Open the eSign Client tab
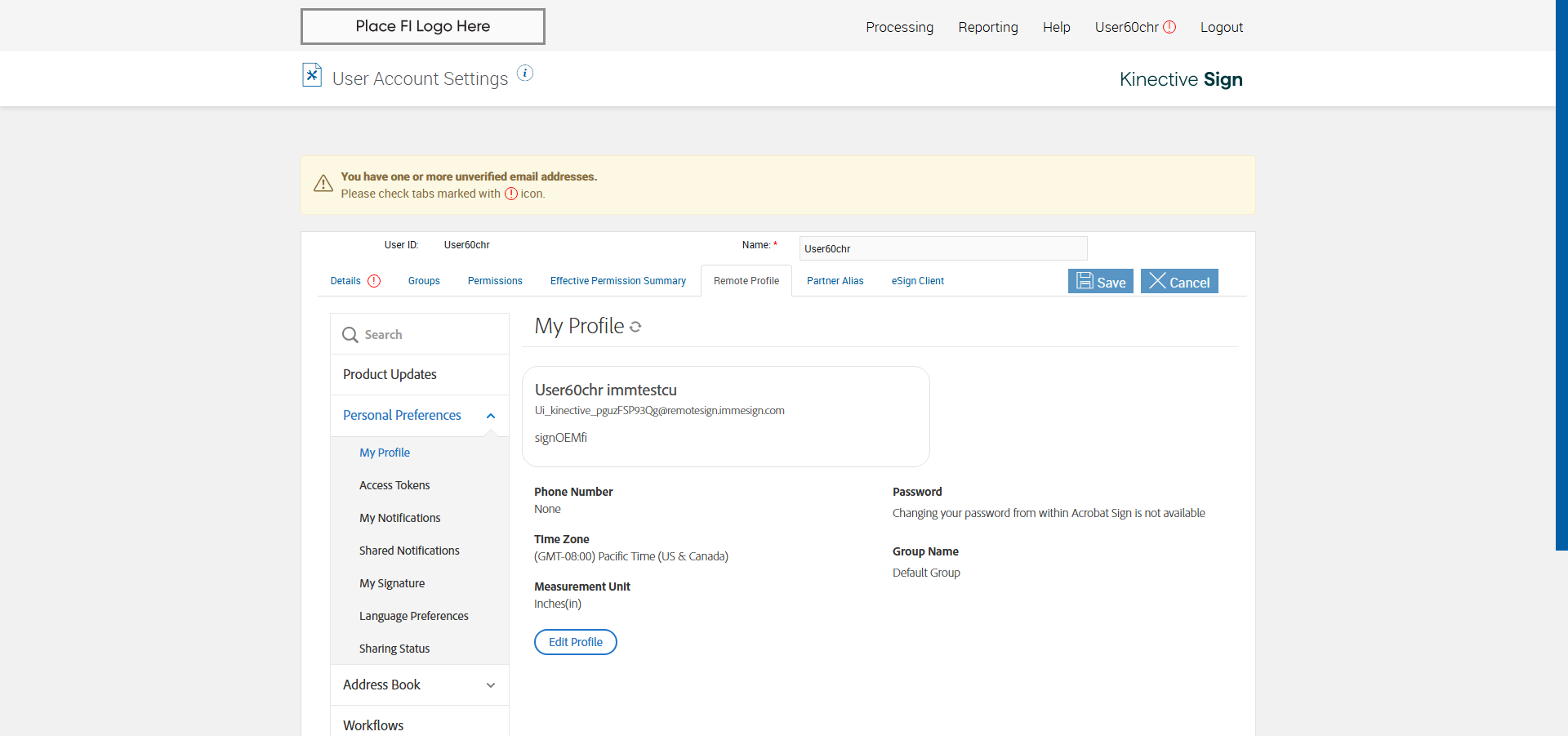This screenshot has width=1568, height=736. coord(917,281)
